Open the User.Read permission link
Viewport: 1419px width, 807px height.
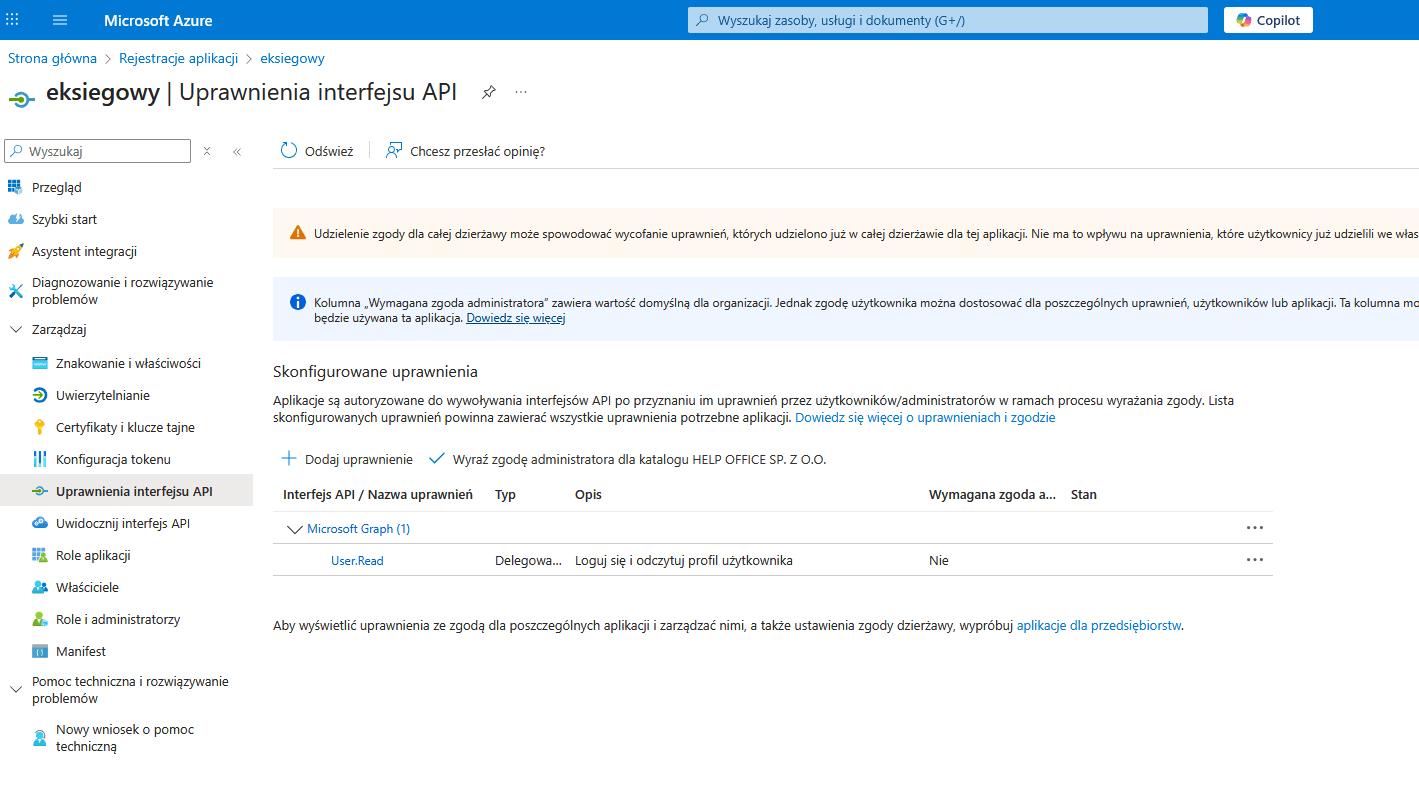(357, 561)
